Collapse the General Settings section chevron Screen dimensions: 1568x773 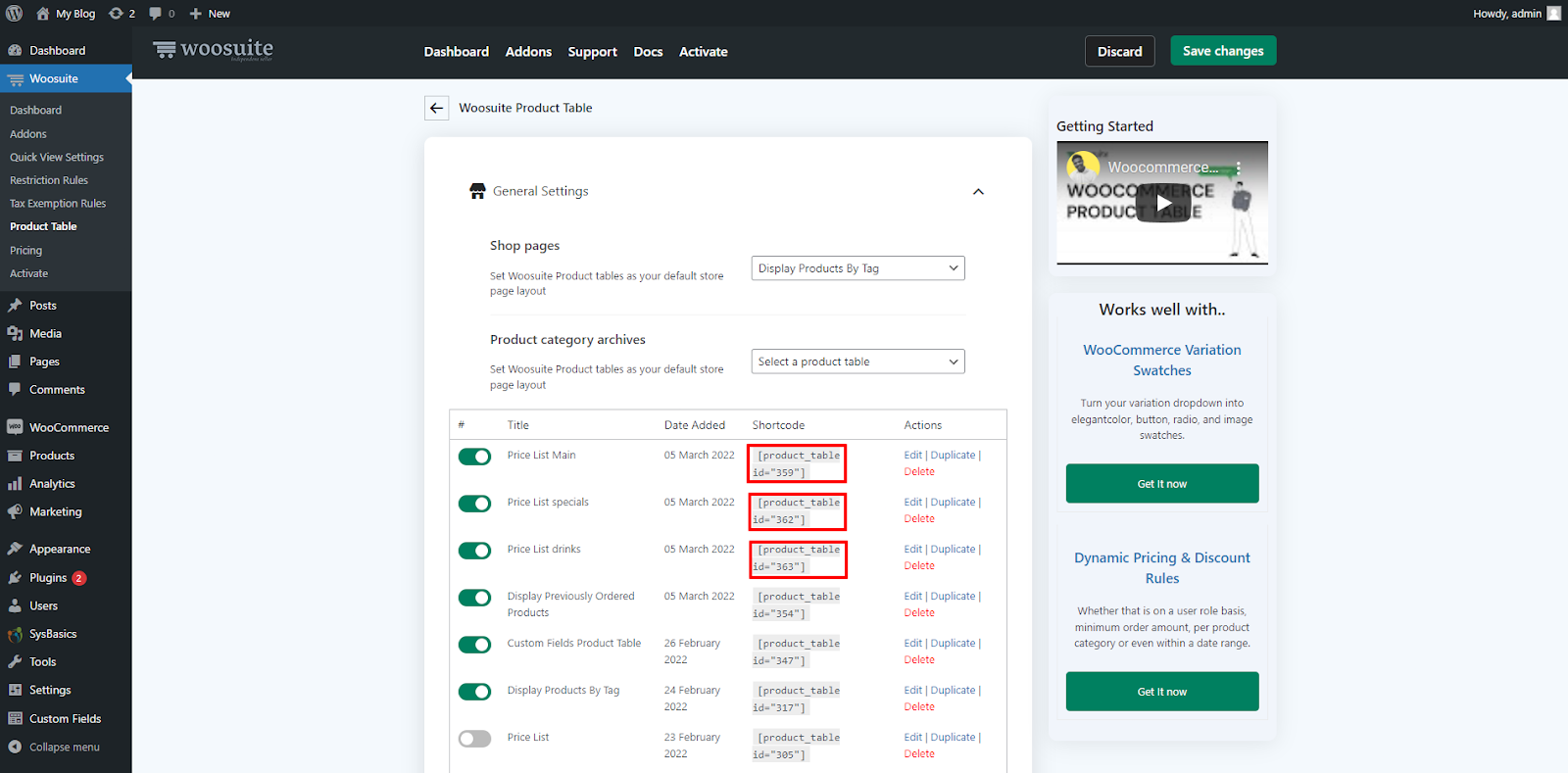pyautogui.click(x=978, y=192)
